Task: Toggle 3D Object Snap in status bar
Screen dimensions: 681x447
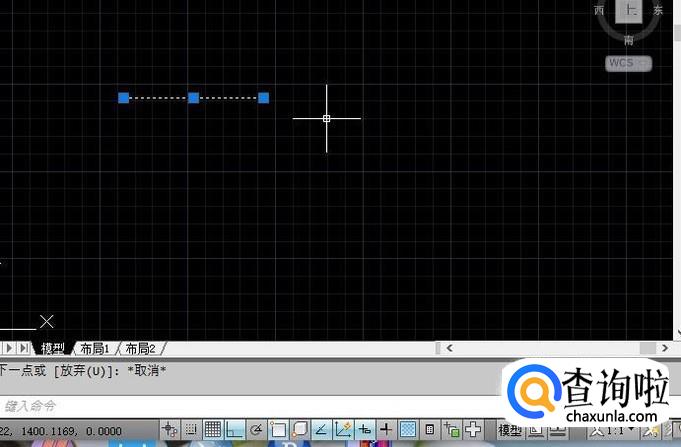Action: (x=300, y=430)
